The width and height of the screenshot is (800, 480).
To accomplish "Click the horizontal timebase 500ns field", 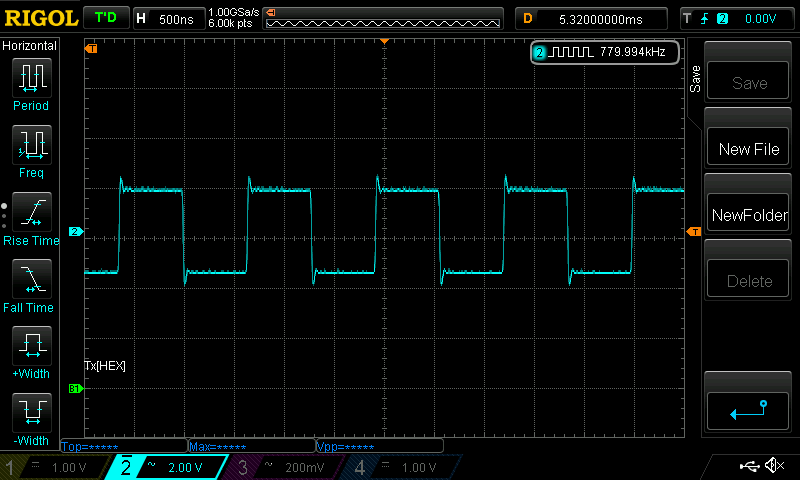I will (168, 19).
